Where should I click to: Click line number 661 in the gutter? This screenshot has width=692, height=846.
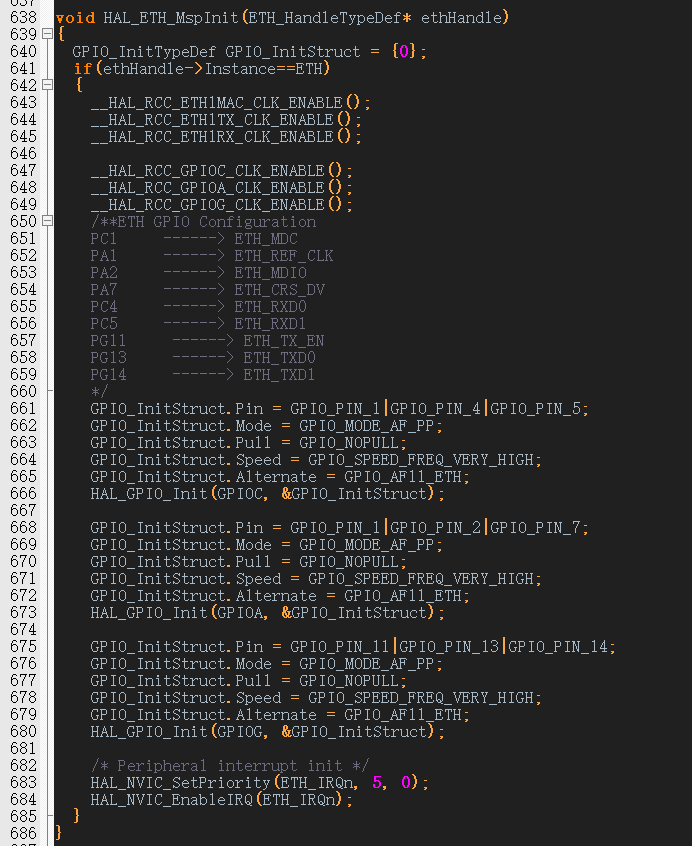[23, 408]
